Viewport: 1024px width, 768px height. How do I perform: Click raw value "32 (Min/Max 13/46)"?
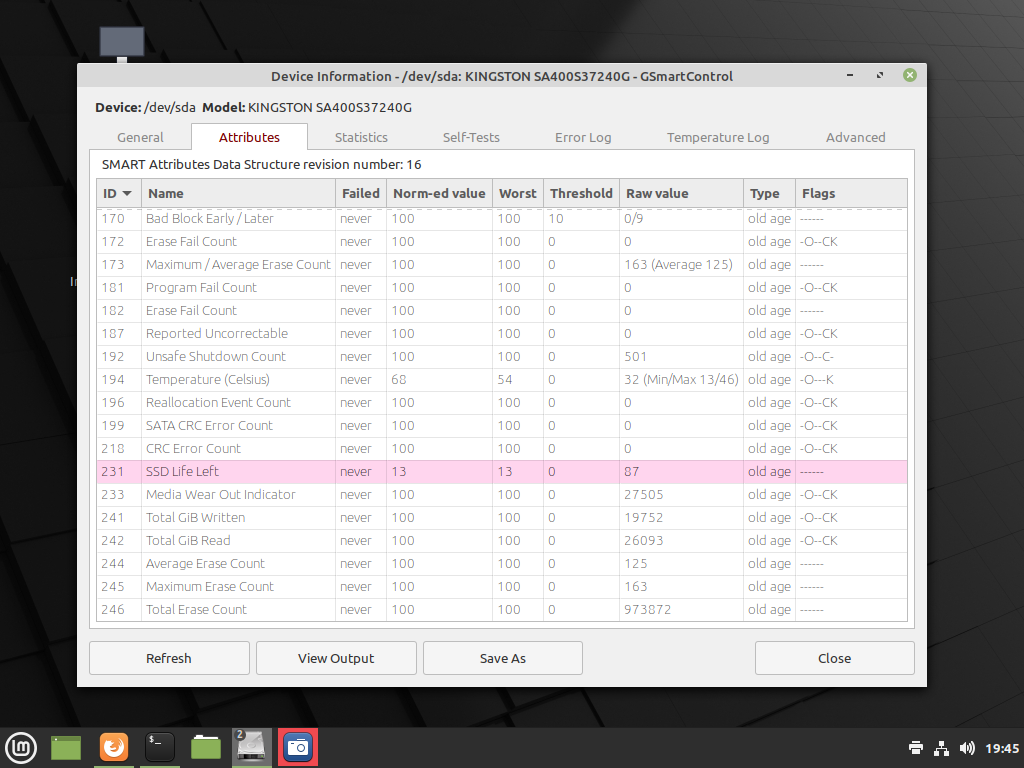[681, 379]
